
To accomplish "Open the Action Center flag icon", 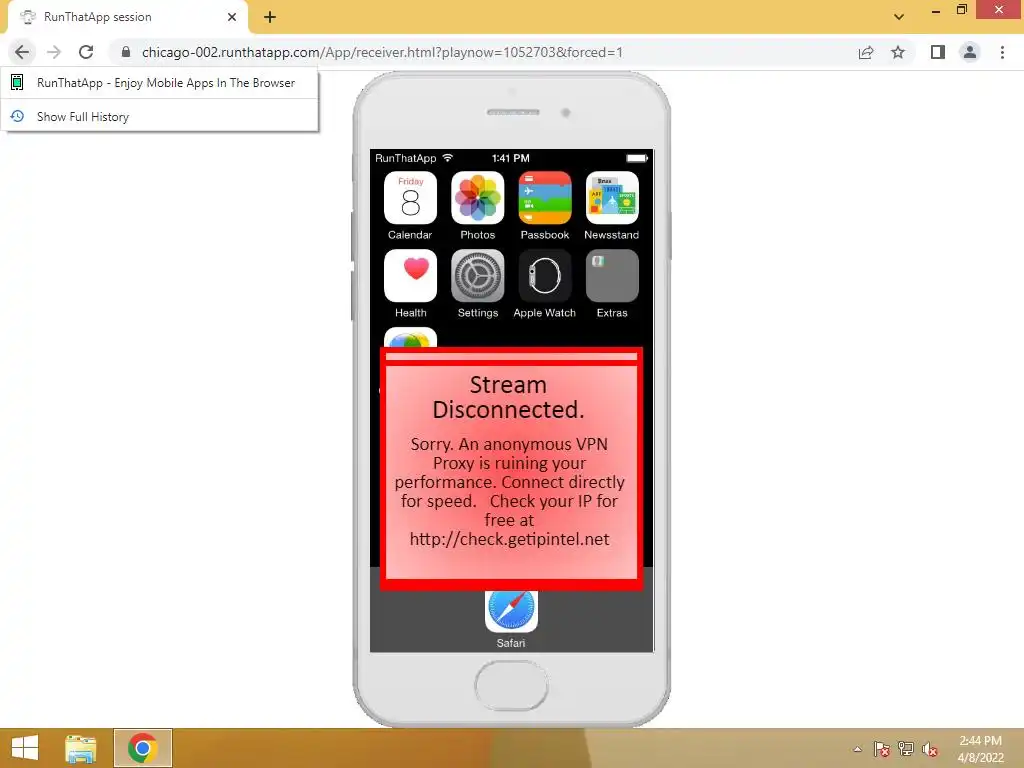I will point(882,749).
